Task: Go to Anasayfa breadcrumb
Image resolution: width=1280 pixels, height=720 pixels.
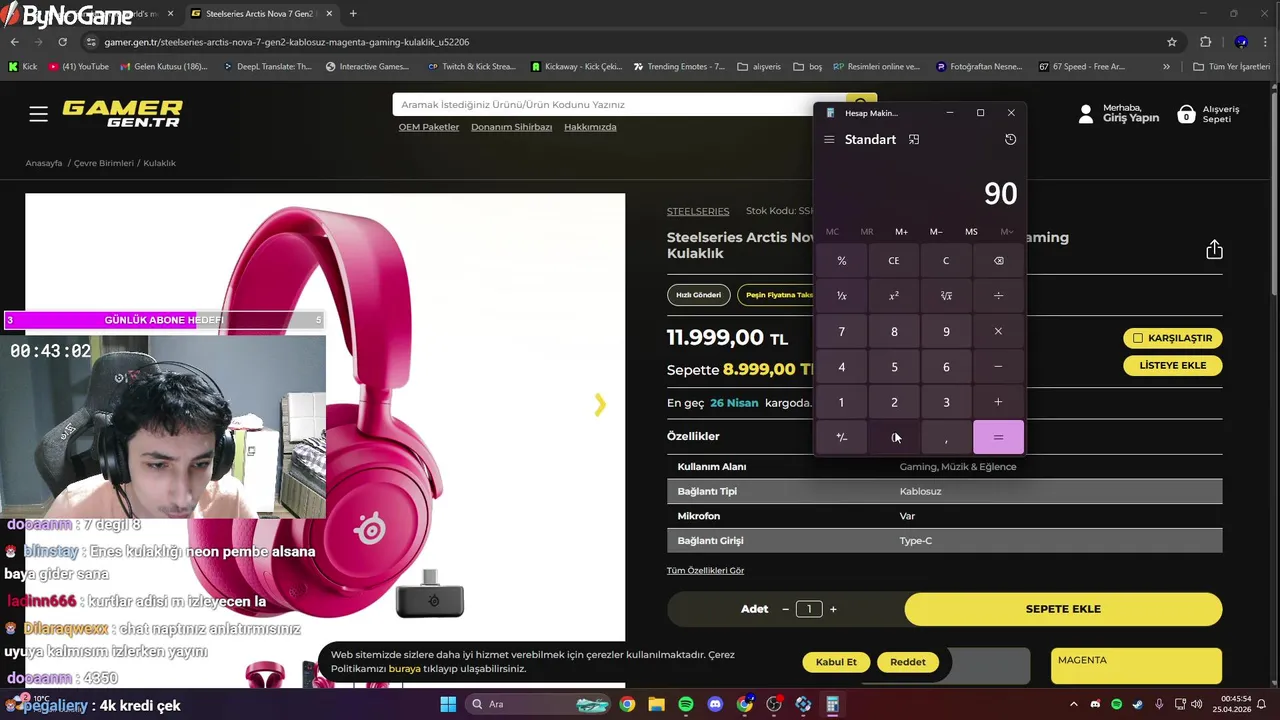Action: click(x=44, y=163)
